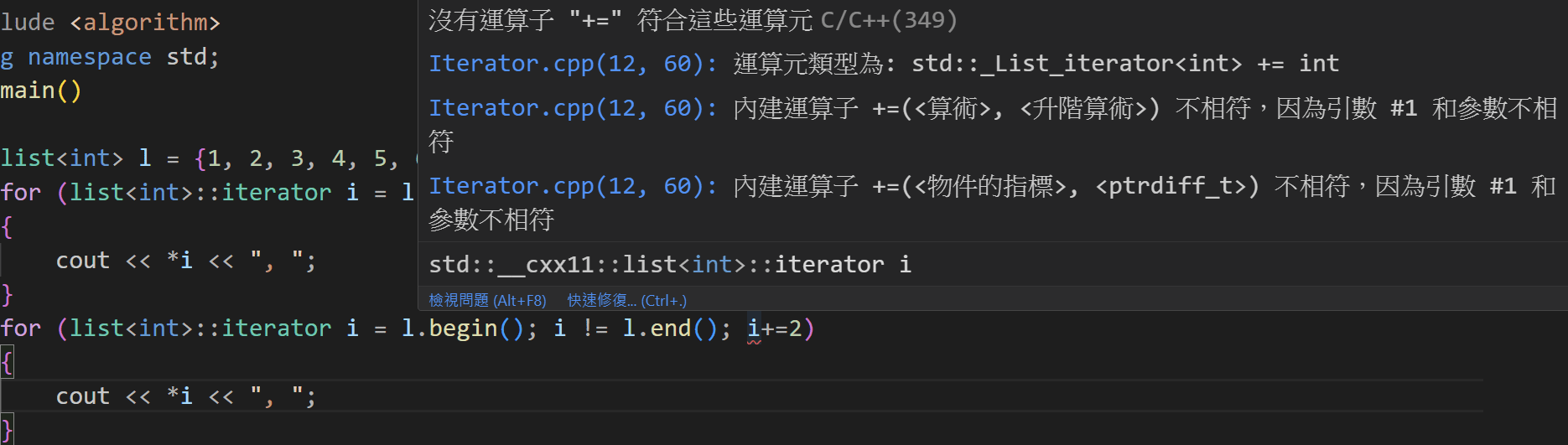This screenshot has height=445, width=1568.
Task: Open 檢視問題 (Alt+F8) link
Action: coord(487,300)
